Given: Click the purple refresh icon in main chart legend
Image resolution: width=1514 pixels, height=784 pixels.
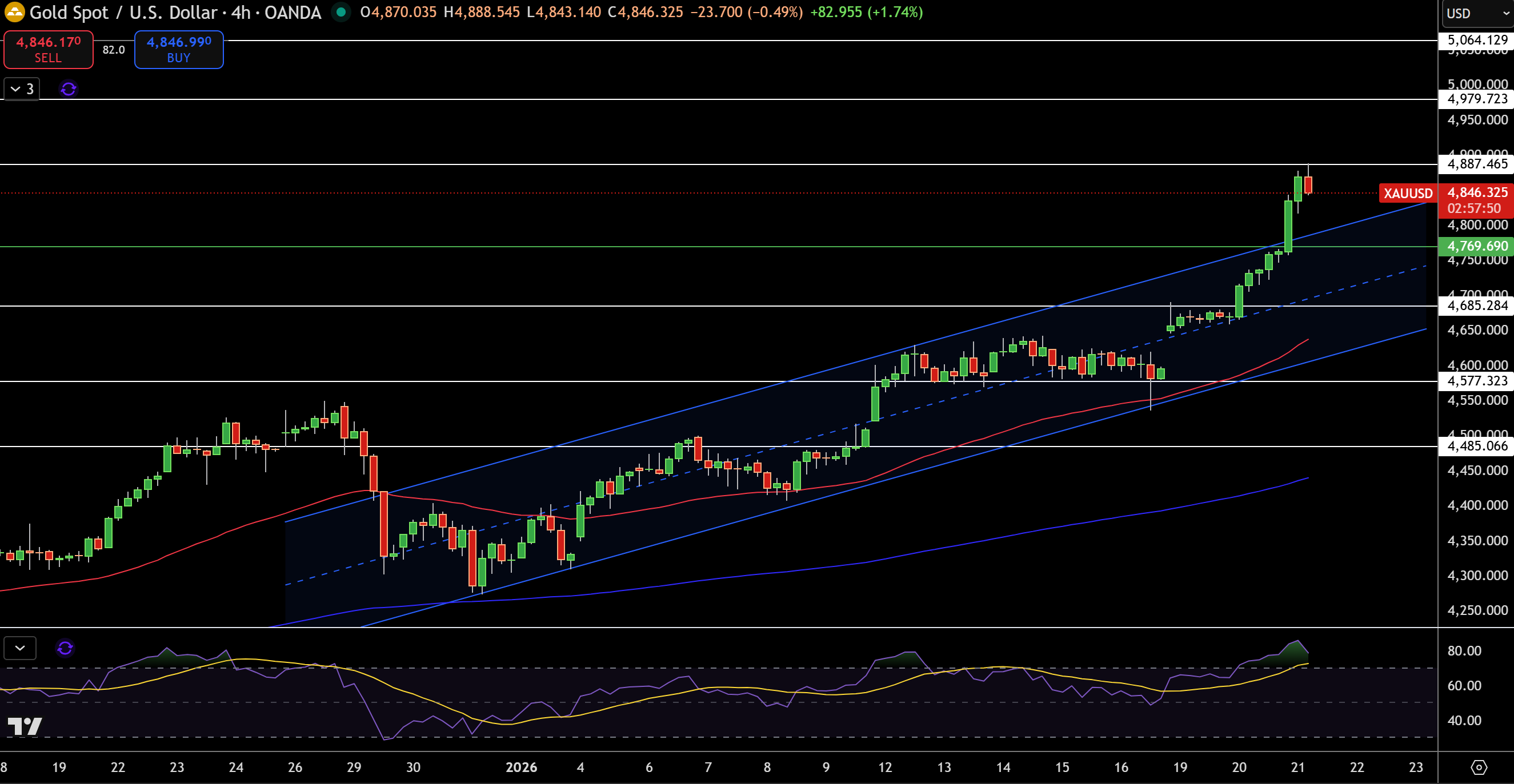Looking at the screenshot, I should (x=68, y=89).
